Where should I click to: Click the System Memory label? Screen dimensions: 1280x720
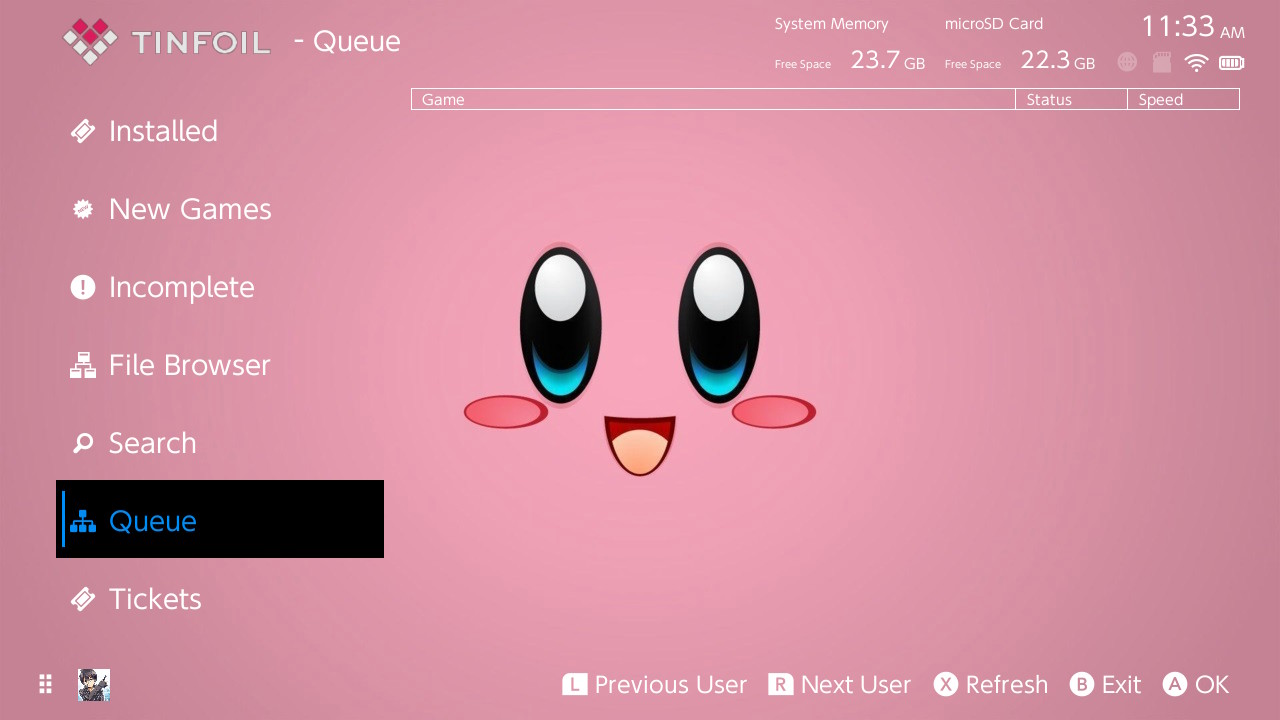point(831,24)
